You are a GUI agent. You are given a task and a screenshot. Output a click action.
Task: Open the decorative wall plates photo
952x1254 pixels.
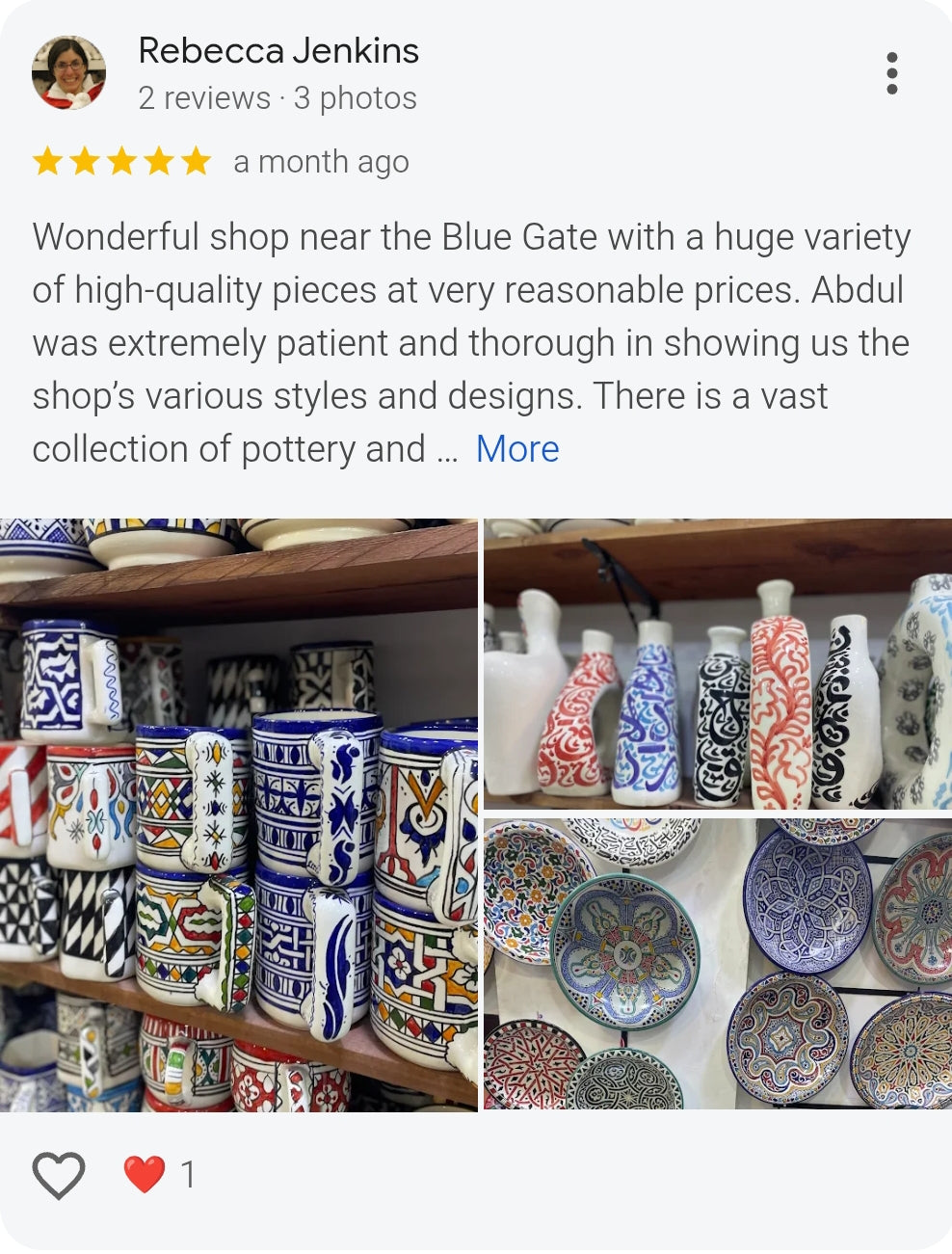click(718, 964)
